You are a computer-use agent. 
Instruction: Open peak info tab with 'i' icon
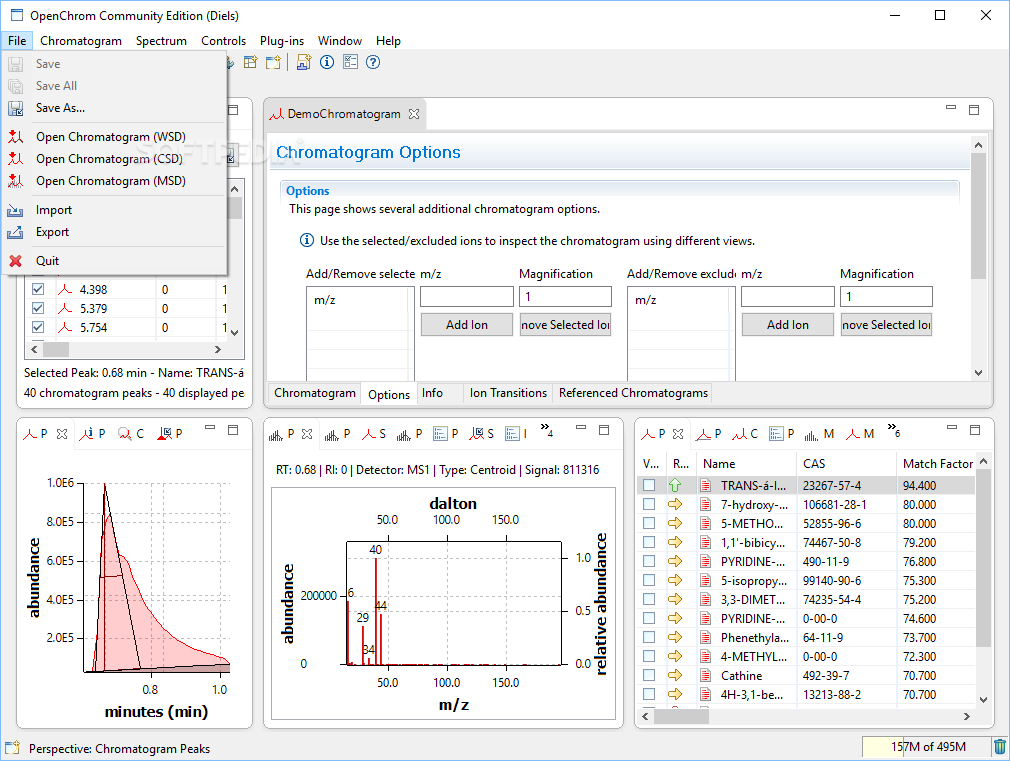(x=92, y=434)
